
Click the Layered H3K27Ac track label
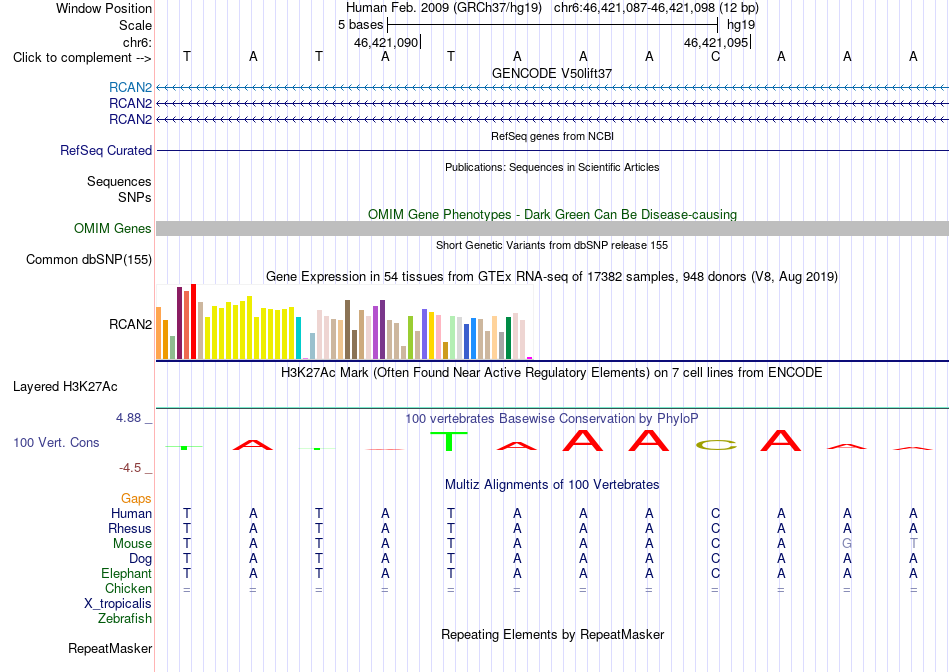(x=65, y=387)
